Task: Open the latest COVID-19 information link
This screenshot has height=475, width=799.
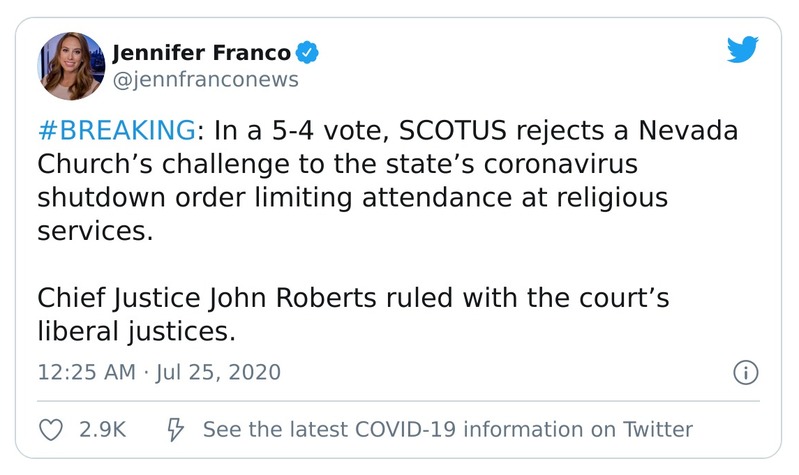Action: 447,430
